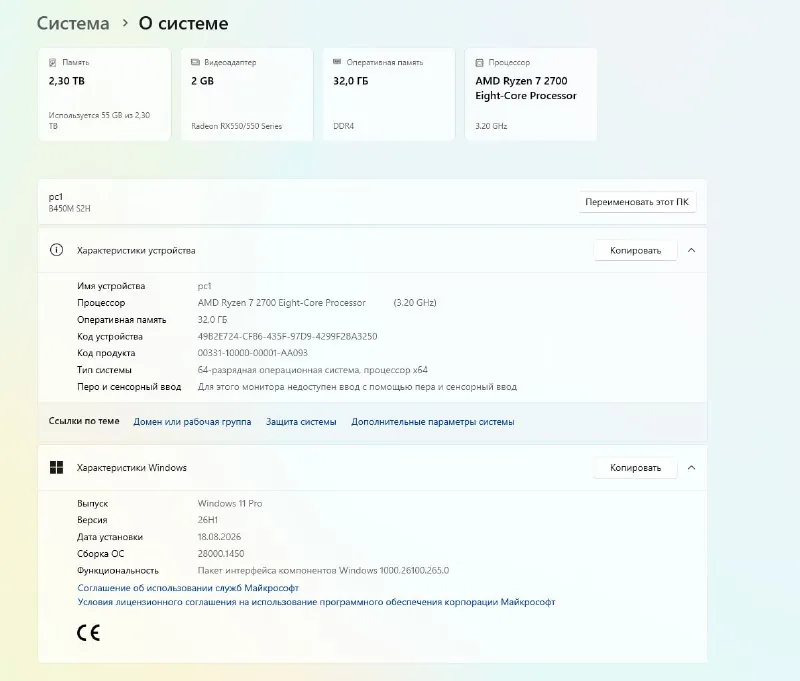Click the info icon beside Характеристики устройства
The width and height of the screenshot is (800, 681).
tap(56, 250)
